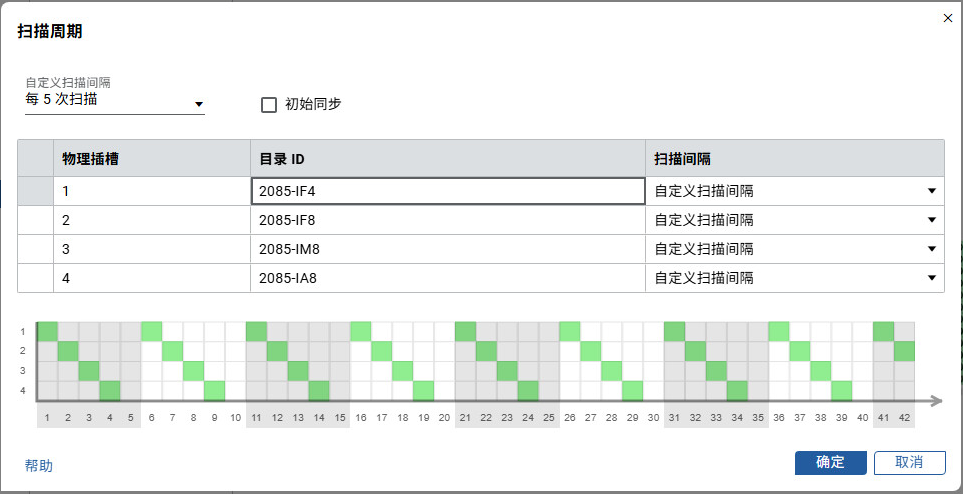Open the 每 5 次扫描 interval dropdown
The height and width of the screenshot is (494, 963).
(198, 104)
